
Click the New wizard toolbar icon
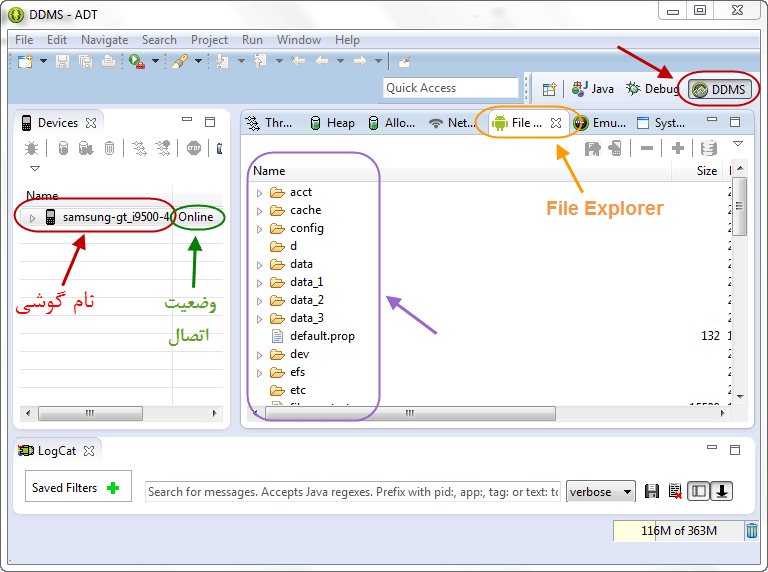pyautogui.click(x=25, y=61)
